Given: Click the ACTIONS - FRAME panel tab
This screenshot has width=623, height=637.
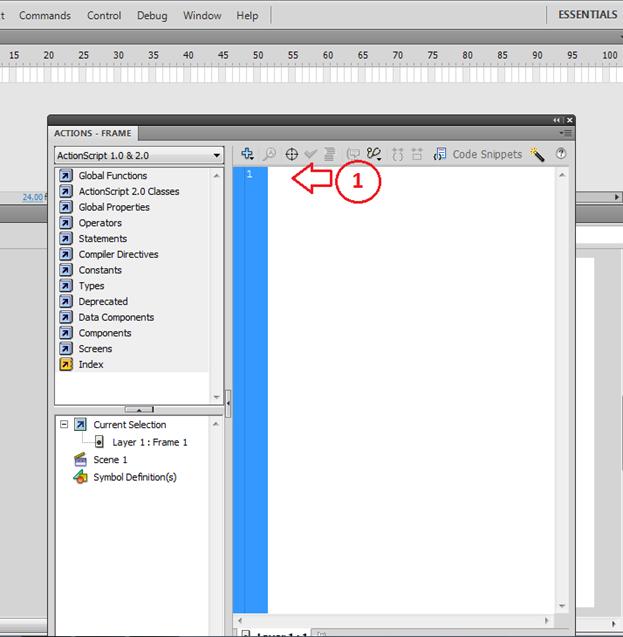Looking at the screenshot, I should 93,133.
